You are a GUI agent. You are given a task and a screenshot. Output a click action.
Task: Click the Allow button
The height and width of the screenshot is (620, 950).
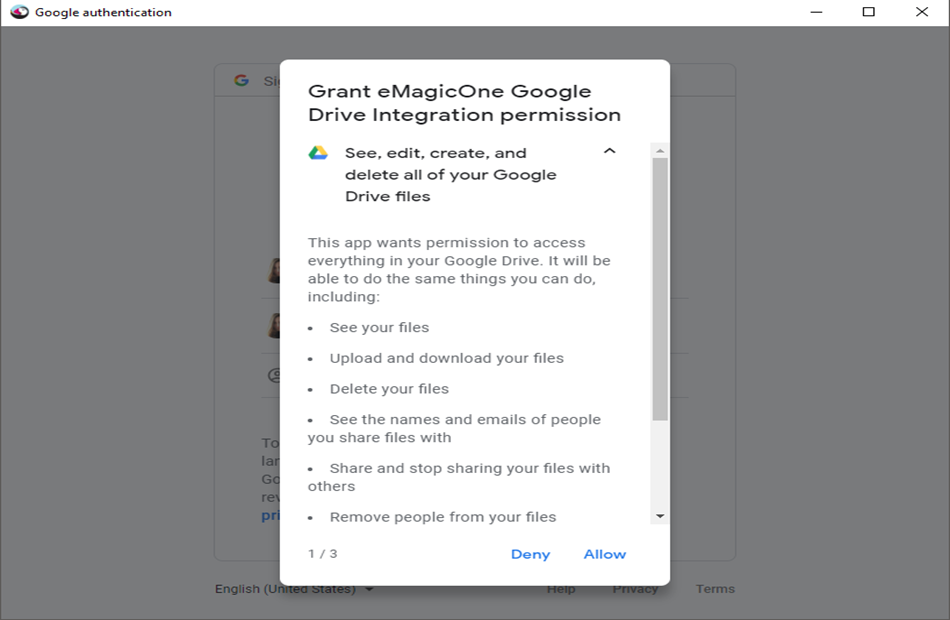pos(605,554)
